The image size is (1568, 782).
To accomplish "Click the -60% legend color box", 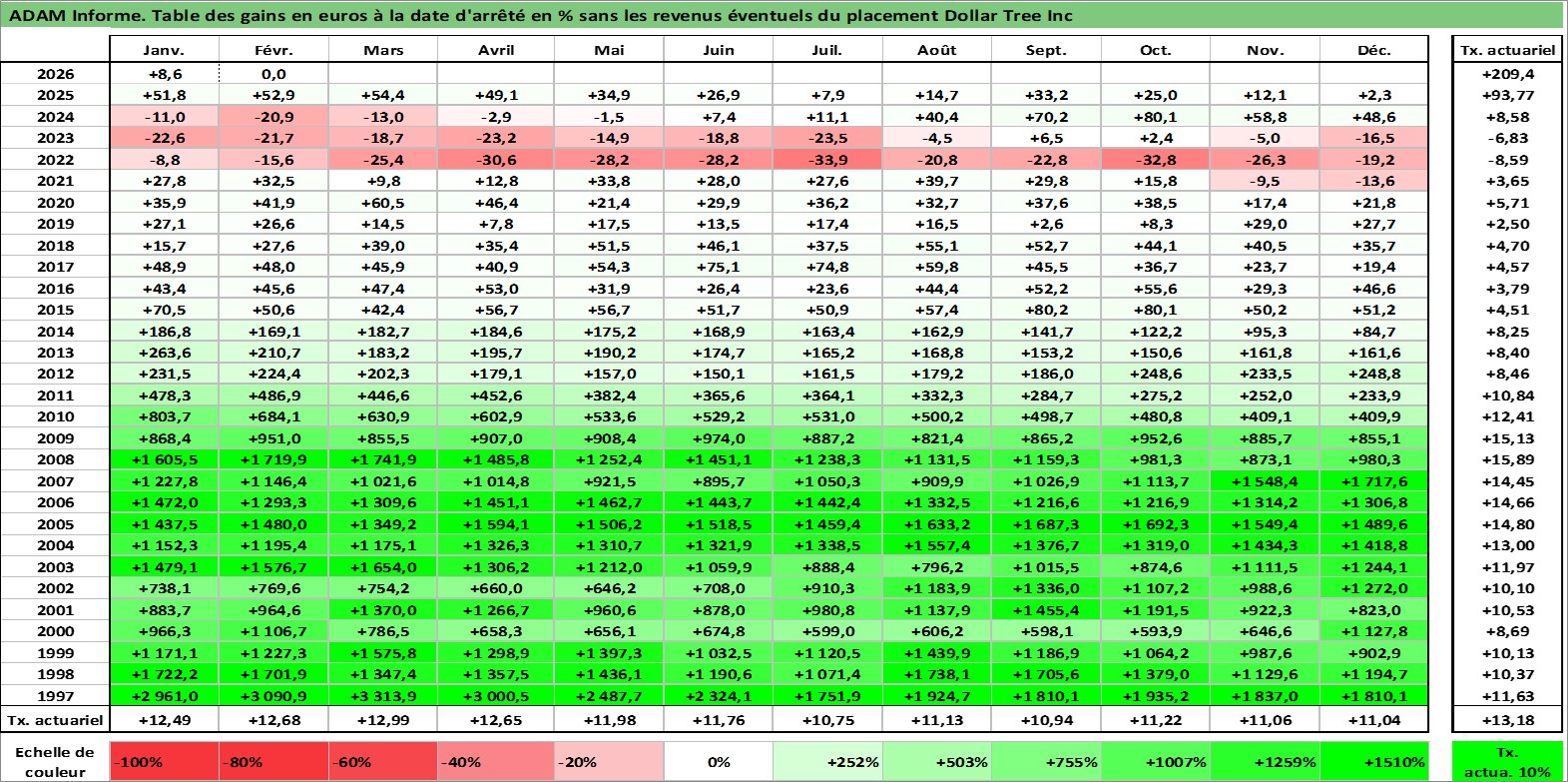I will (383, 762).
